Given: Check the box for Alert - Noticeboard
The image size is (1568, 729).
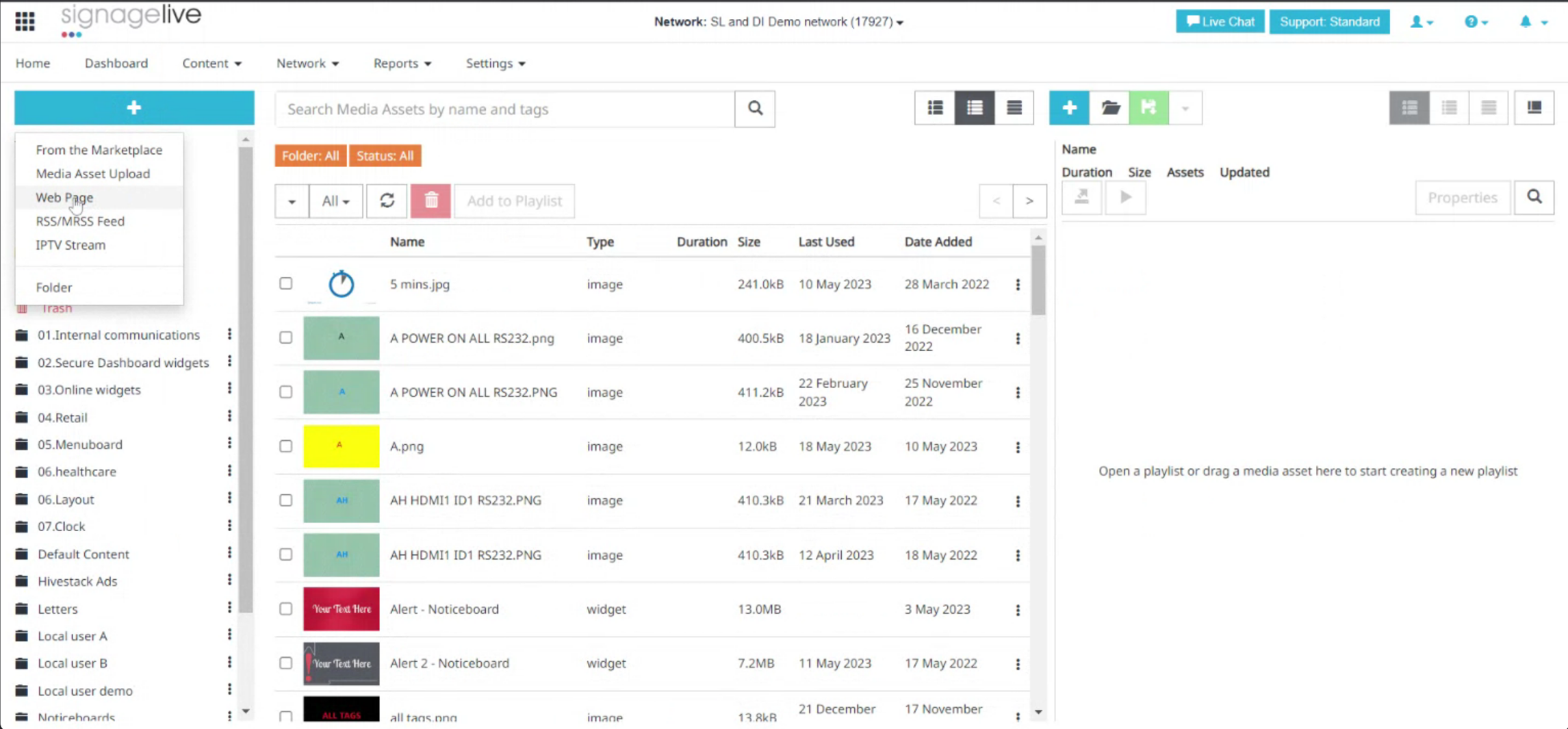Looking at the screenshot, I should (x=285, y=609).
